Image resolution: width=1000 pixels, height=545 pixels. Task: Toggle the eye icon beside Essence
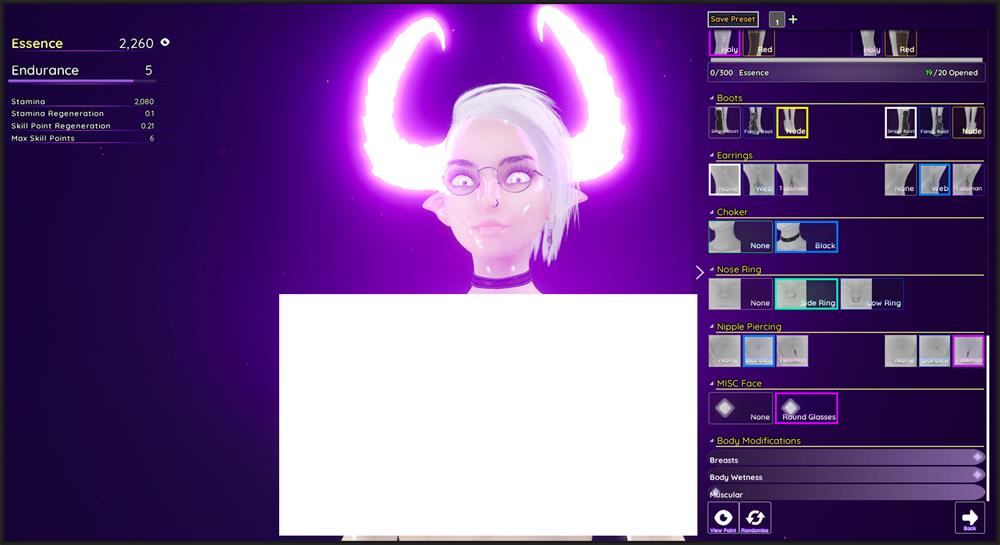coord(165,43)
